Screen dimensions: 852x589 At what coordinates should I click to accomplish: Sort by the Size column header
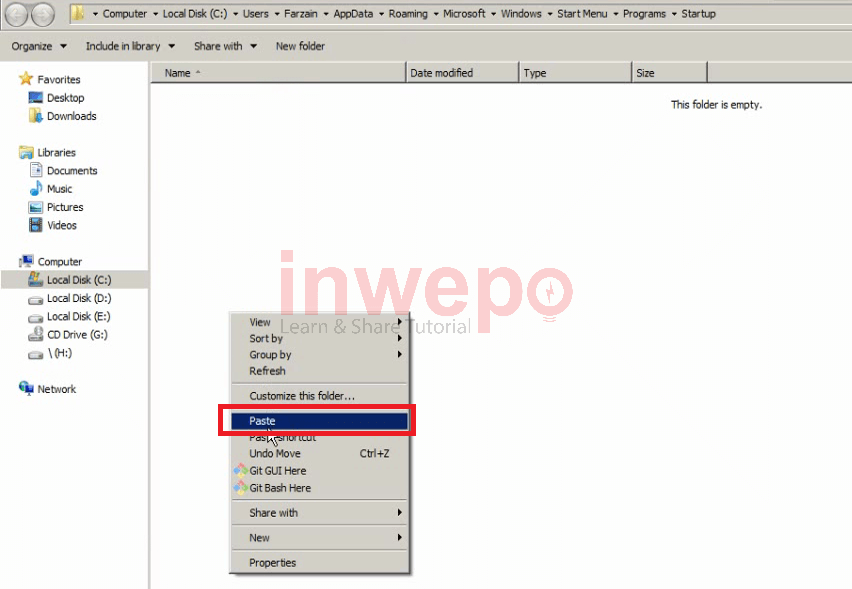pos(669,73)
